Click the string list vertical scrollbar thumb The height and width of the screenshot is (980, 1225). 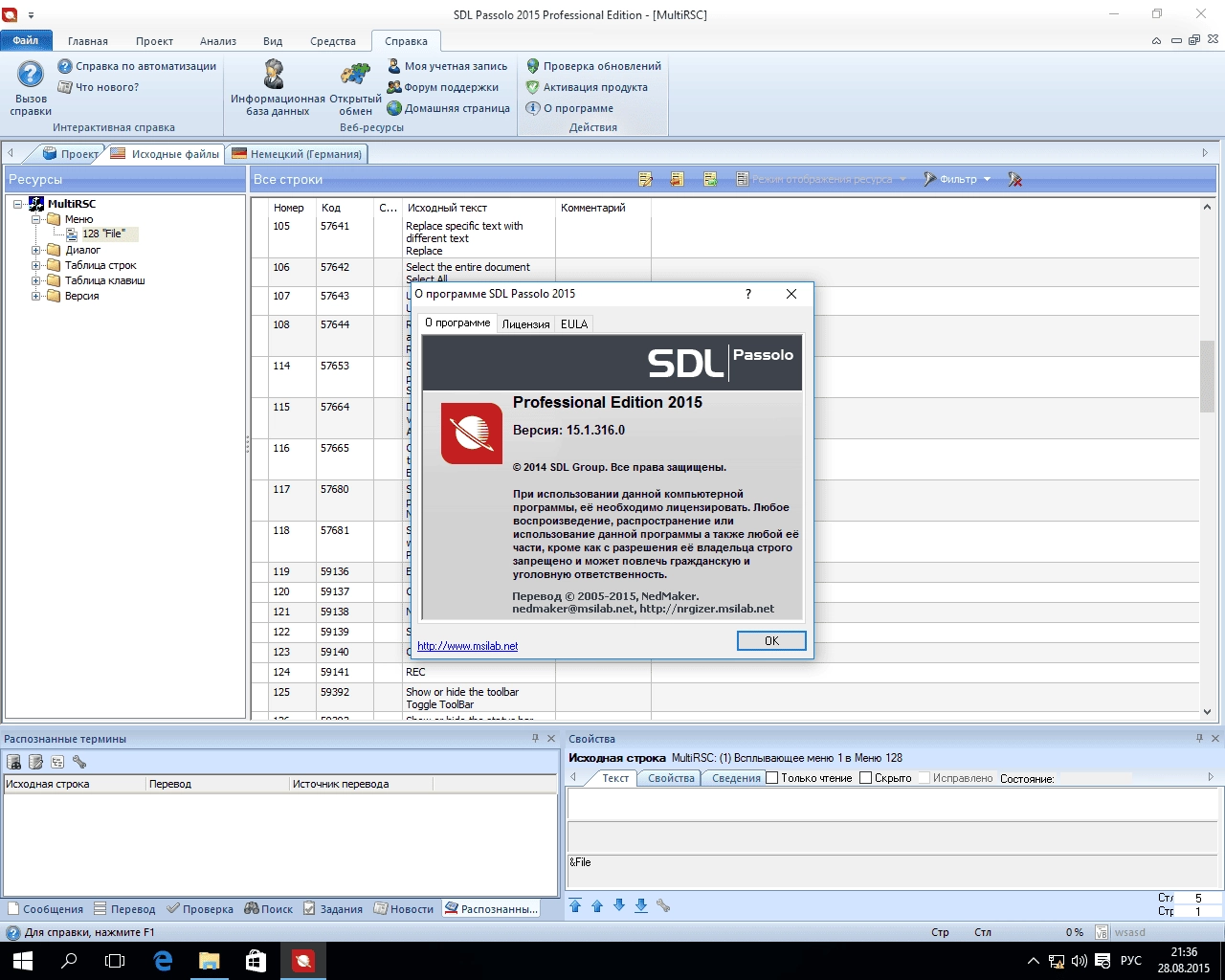tap(1207, 376)
